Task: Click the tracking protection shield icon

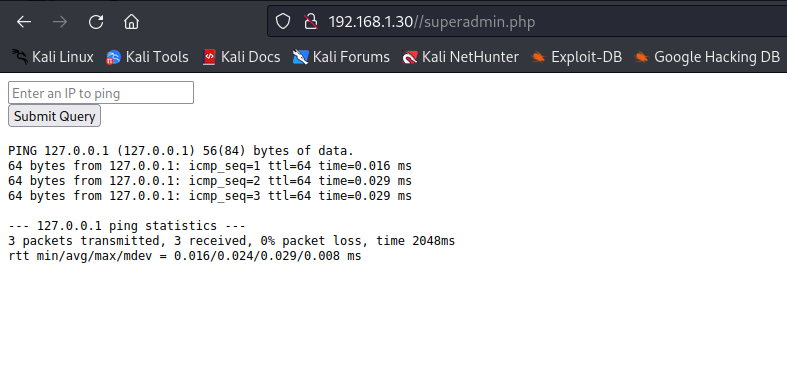Action: click(283, 22)
